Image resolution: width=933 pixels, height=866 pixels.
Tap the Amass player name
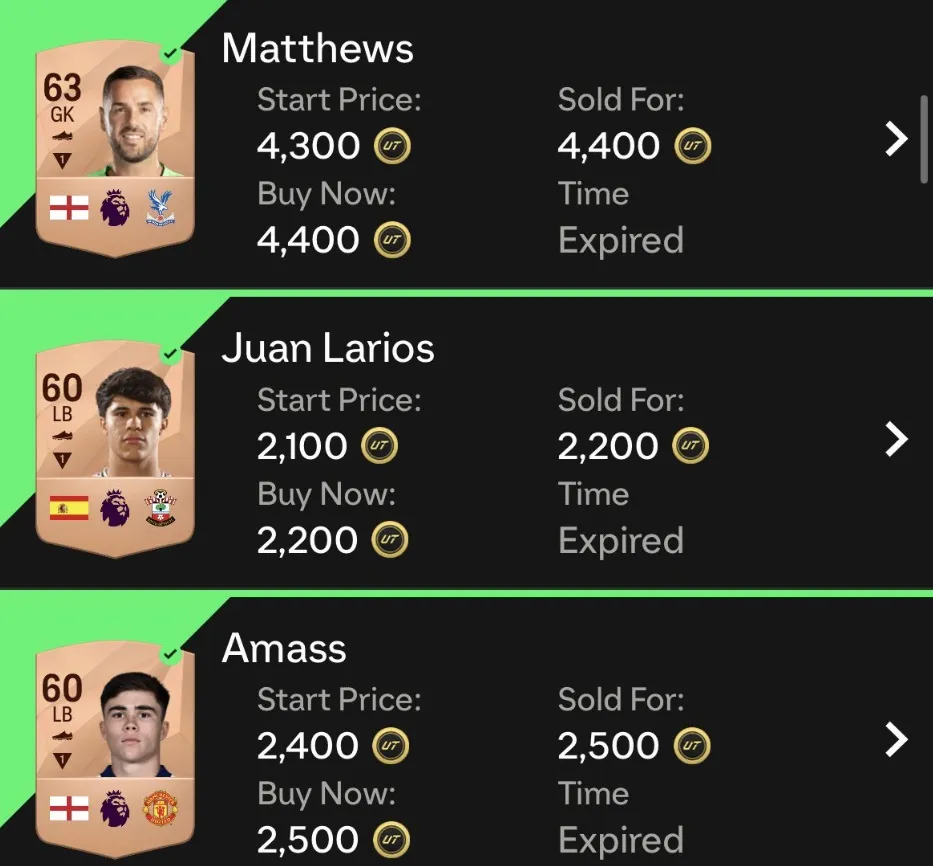(284, 648)
